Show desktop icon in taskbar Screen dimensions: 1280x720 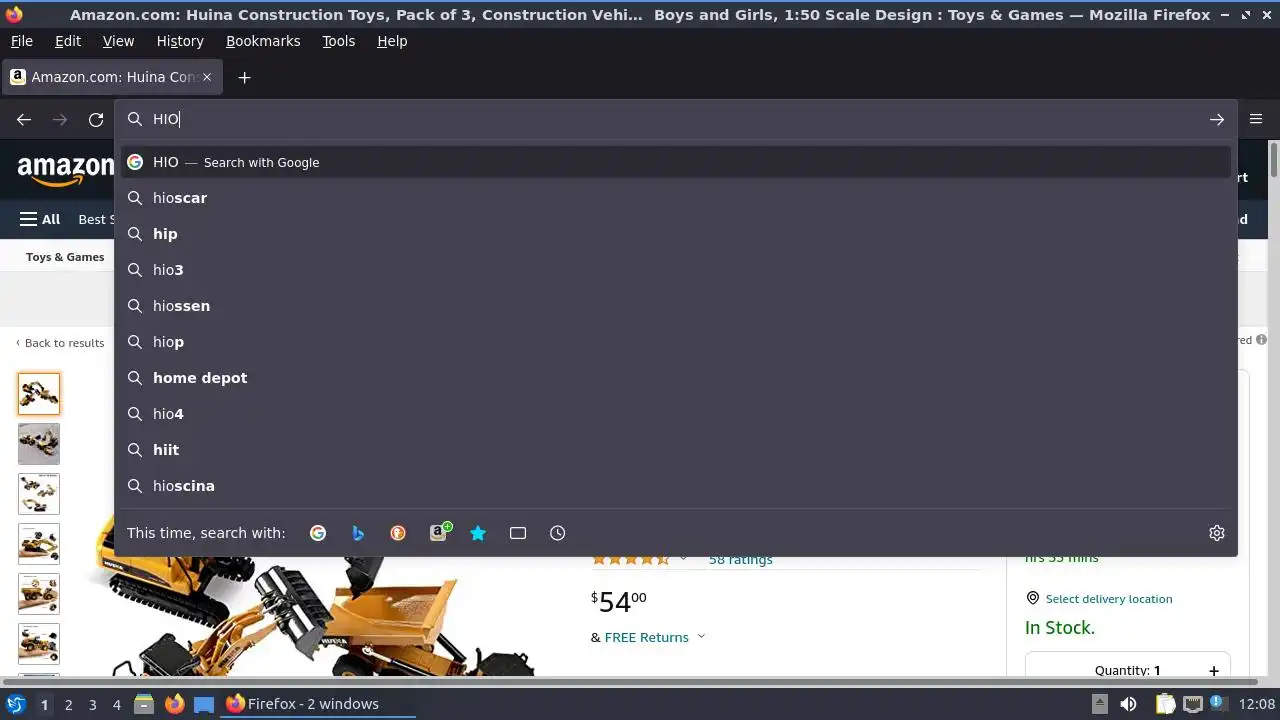204,704
